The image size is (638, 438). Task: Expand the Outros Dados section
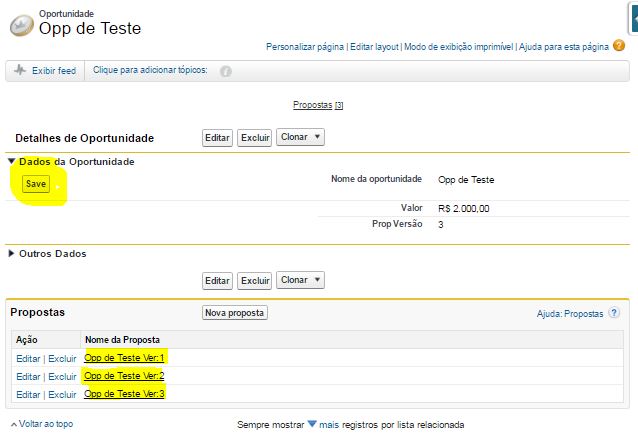click(x=12, y=253)
